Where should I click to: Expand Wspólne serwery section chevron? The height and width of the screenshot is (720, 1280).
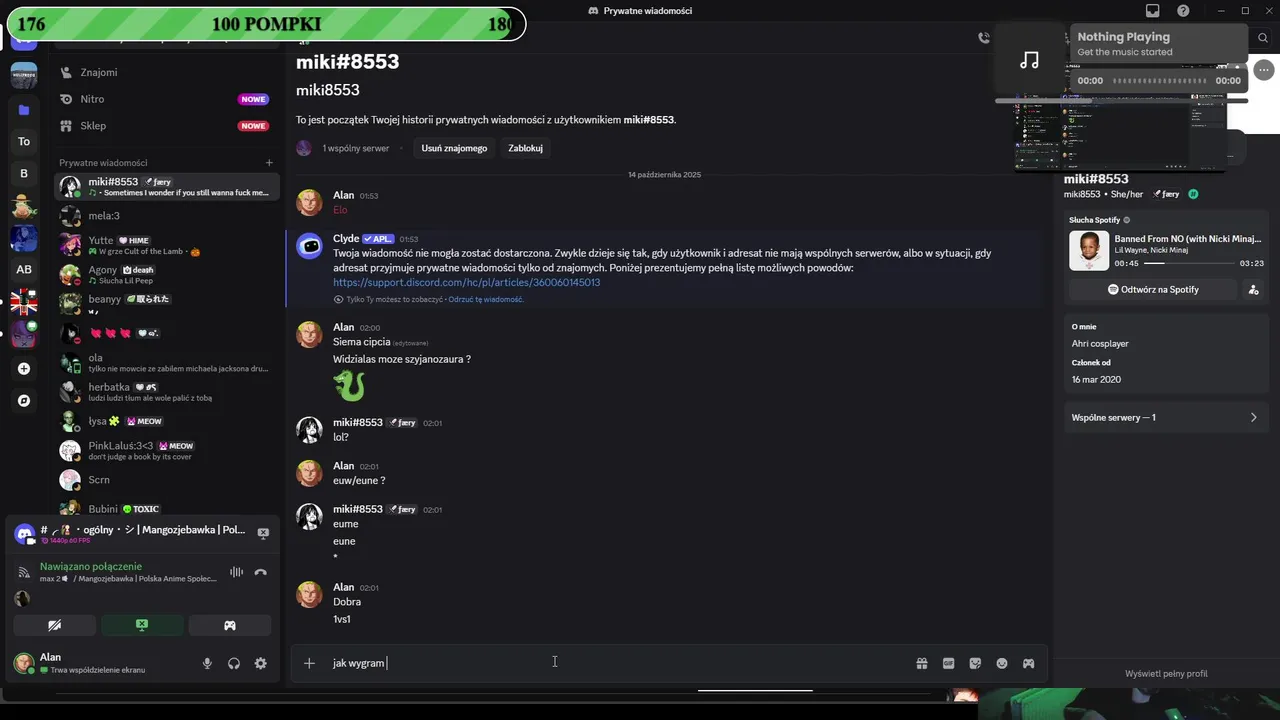[x=1253, y=417]
